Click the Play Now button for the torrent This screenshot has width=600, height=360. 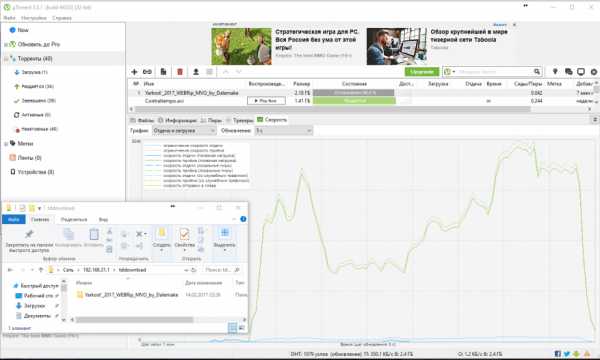pyautogui.click(x=266, y=101)
